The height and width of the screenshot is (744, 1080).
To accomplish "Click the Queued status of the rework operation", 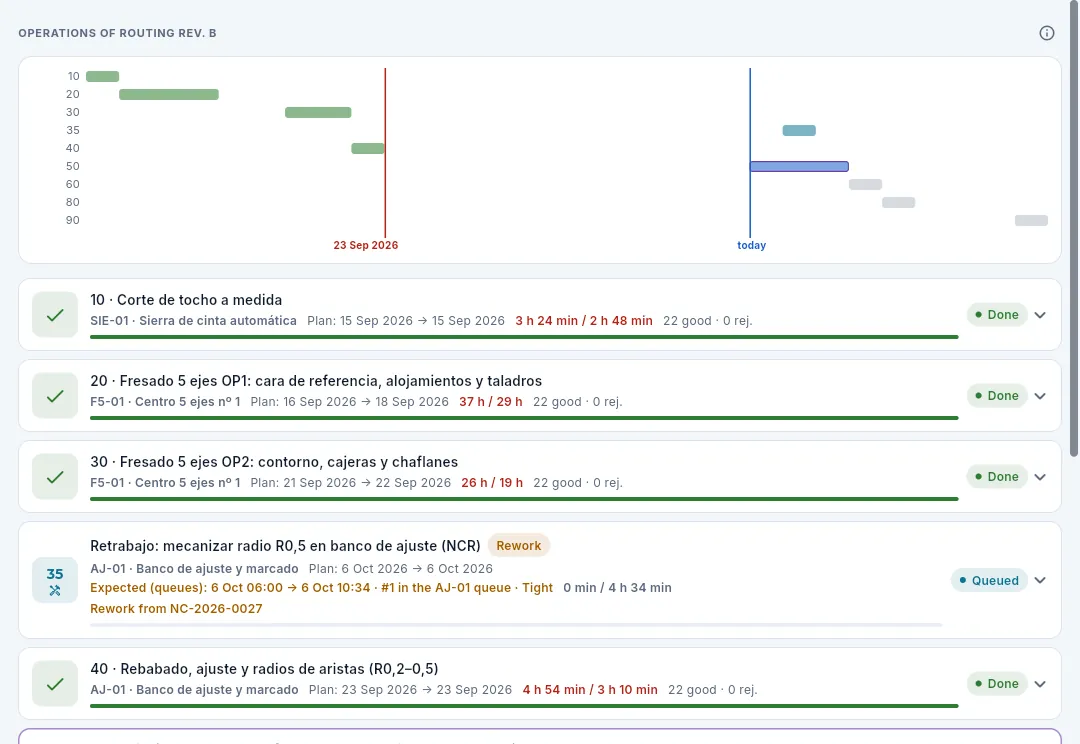I will (989, 580).
